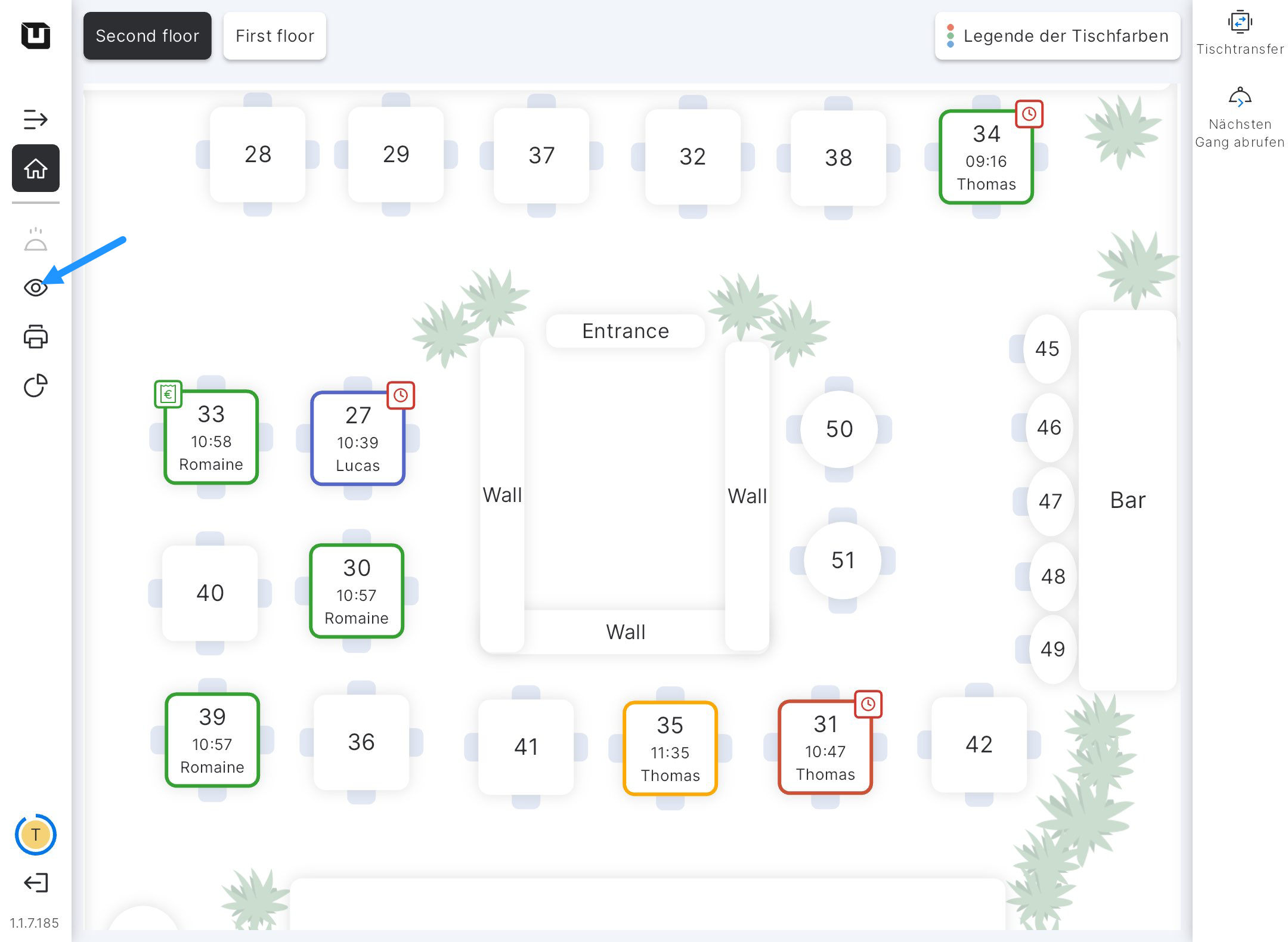Screen dimensions: 1288x942
Task: Click the clock badge on table 31
Action: [868, 704]
